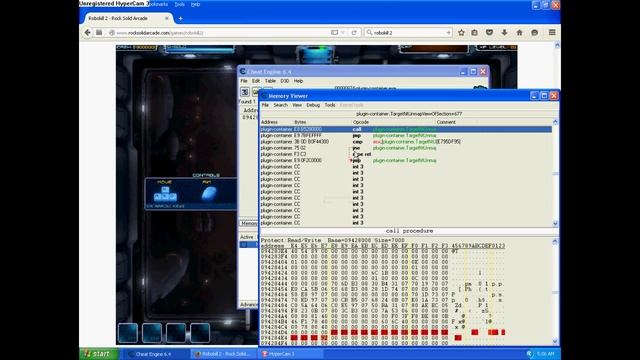640x360 pixels.
Task: Open Cheat Engine Edit menu
Action: [x=256, y=81]
